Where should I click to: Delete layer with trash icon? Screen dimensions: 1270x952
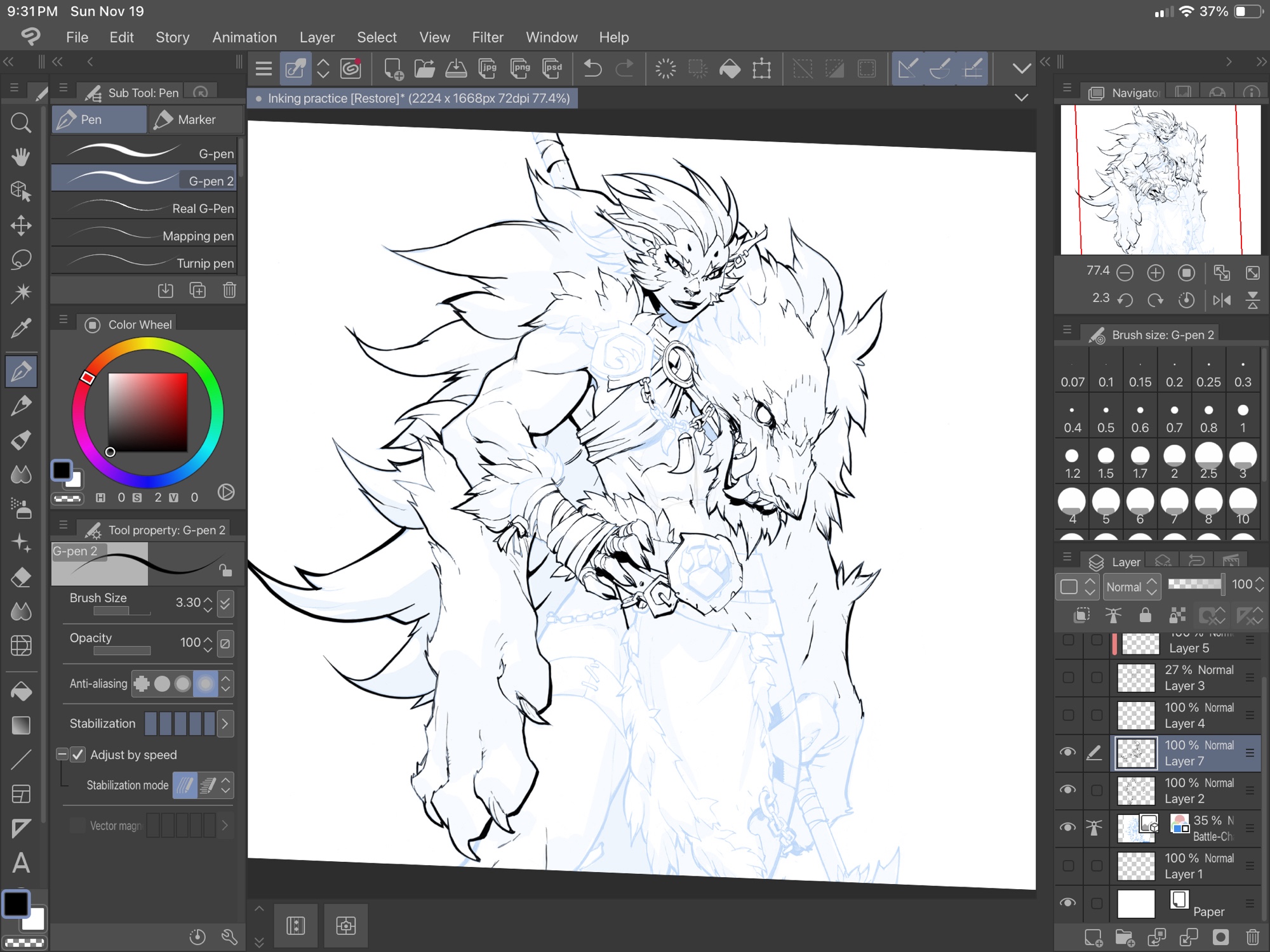(x=1252, y=937)
